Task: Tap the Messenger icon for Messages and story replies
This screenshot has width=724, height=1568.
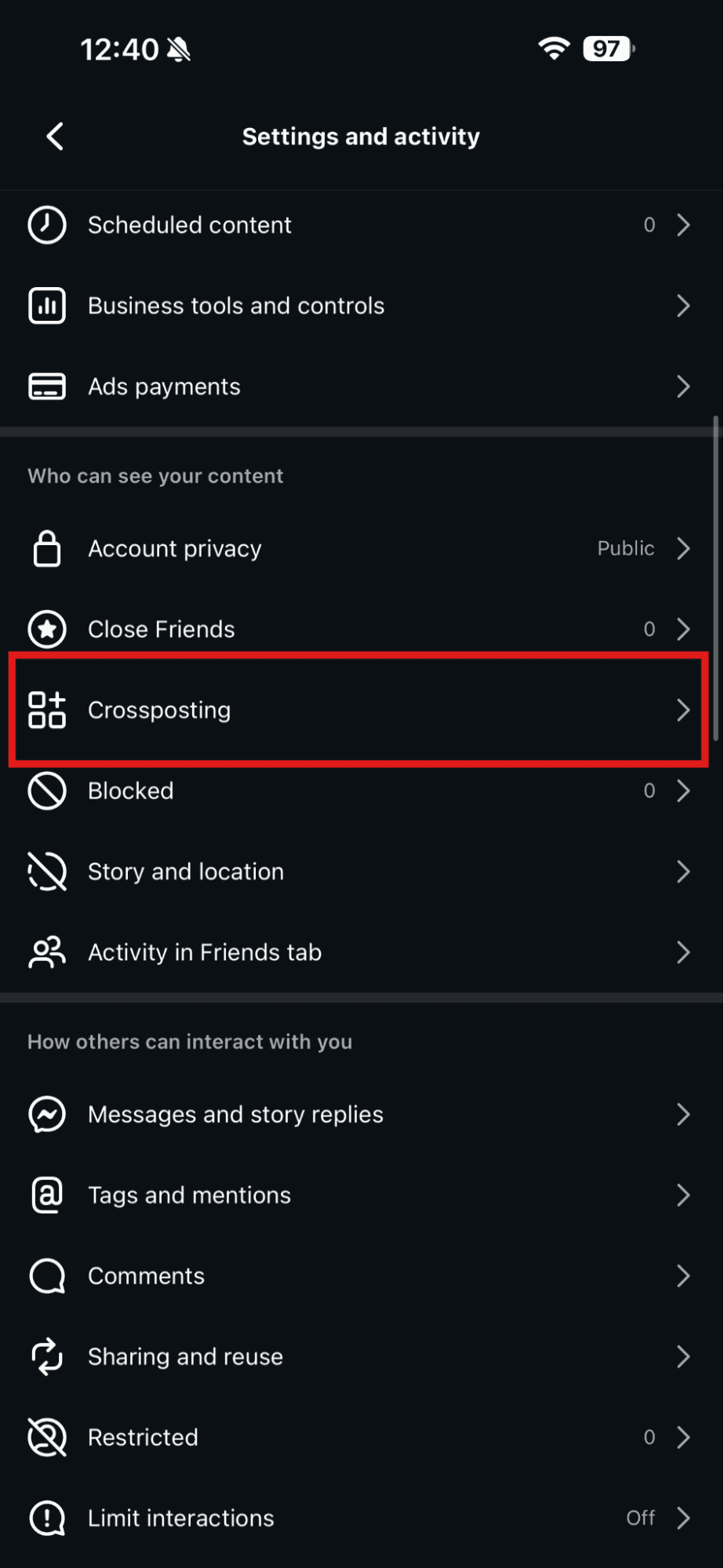Action: (46, 1114)
